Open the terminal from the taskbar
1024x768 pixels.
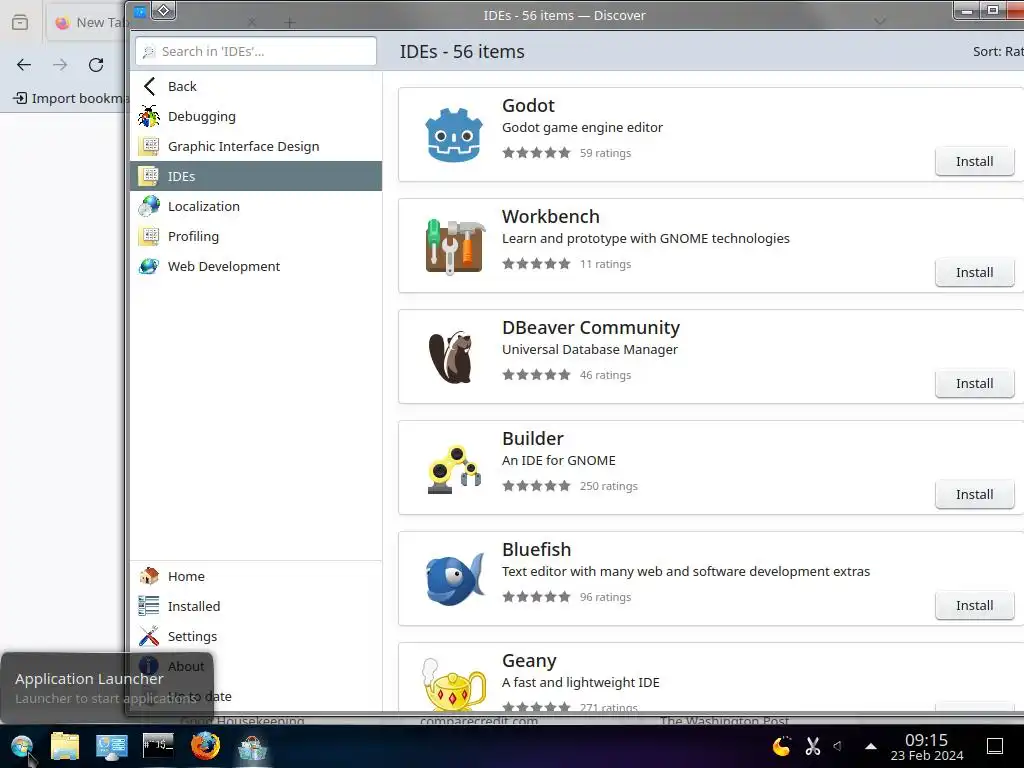158,745
